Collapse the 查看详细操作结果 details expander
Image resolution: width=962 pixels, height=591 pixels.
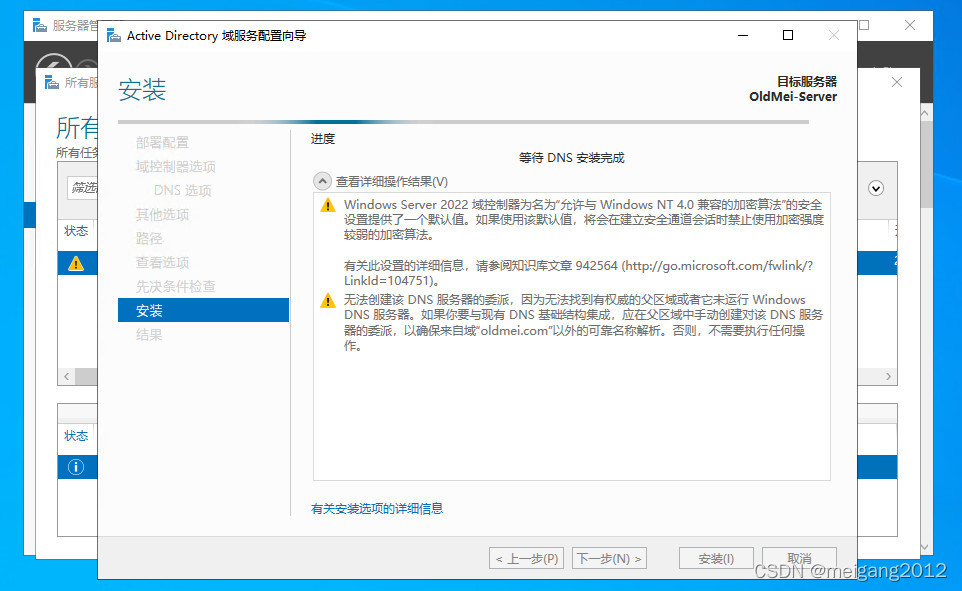click(x=322, y=181)
